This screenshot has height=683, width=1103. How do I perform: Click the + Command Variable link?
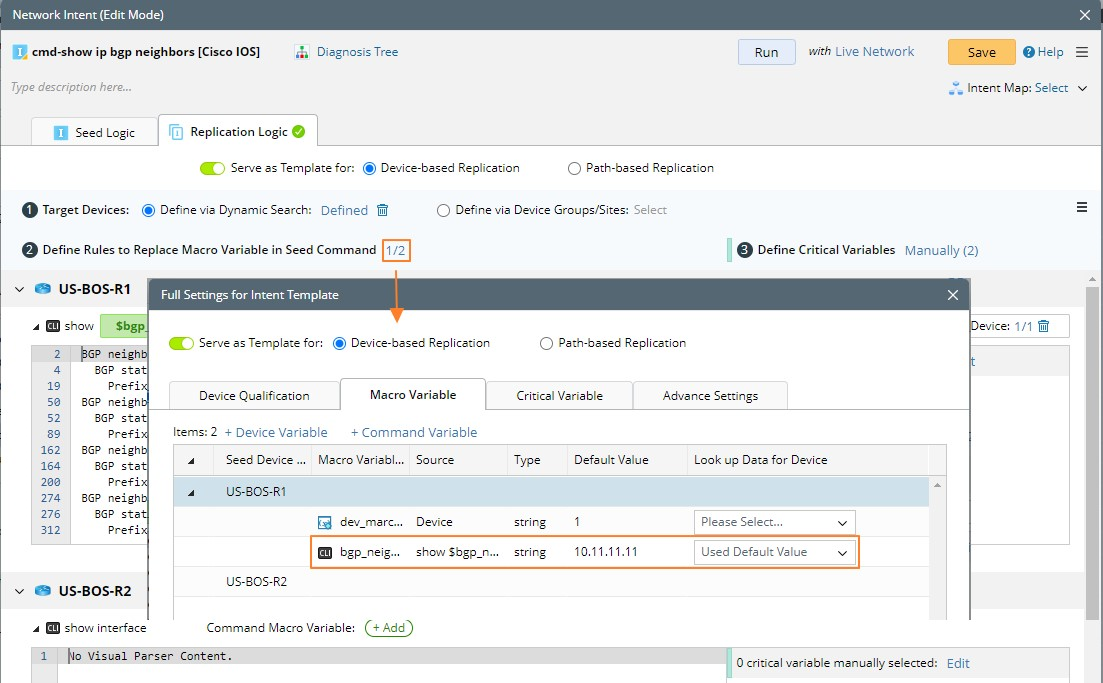414,433
